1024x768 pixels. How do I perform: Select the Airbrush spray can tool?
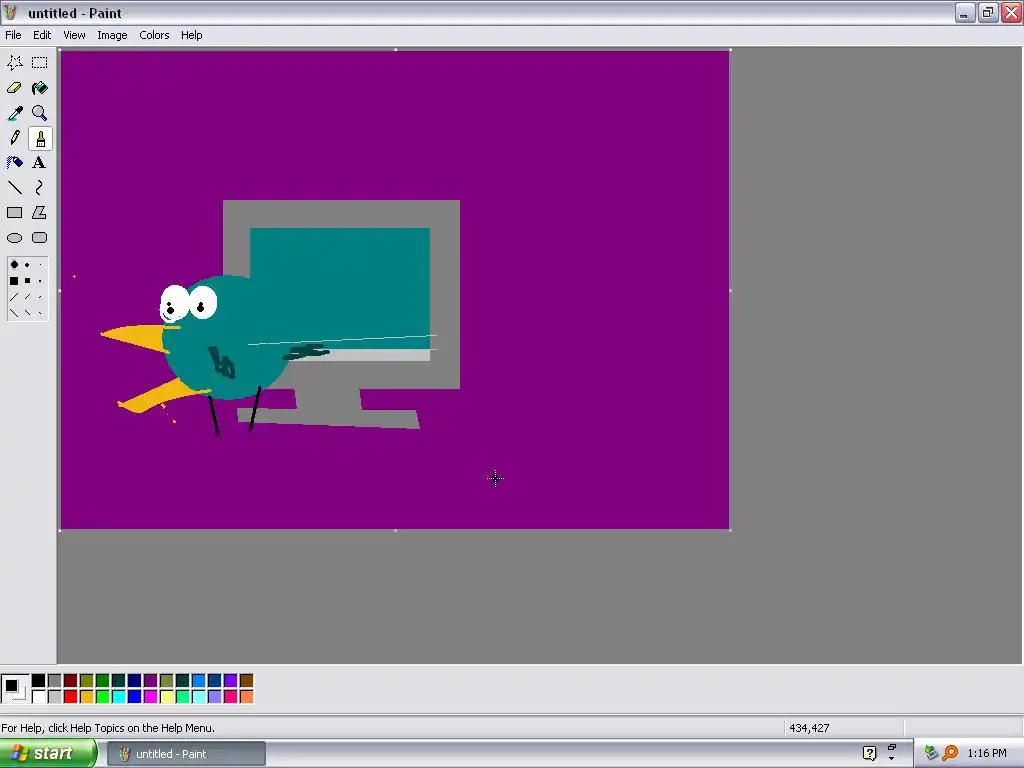click(x=14, y=163)
